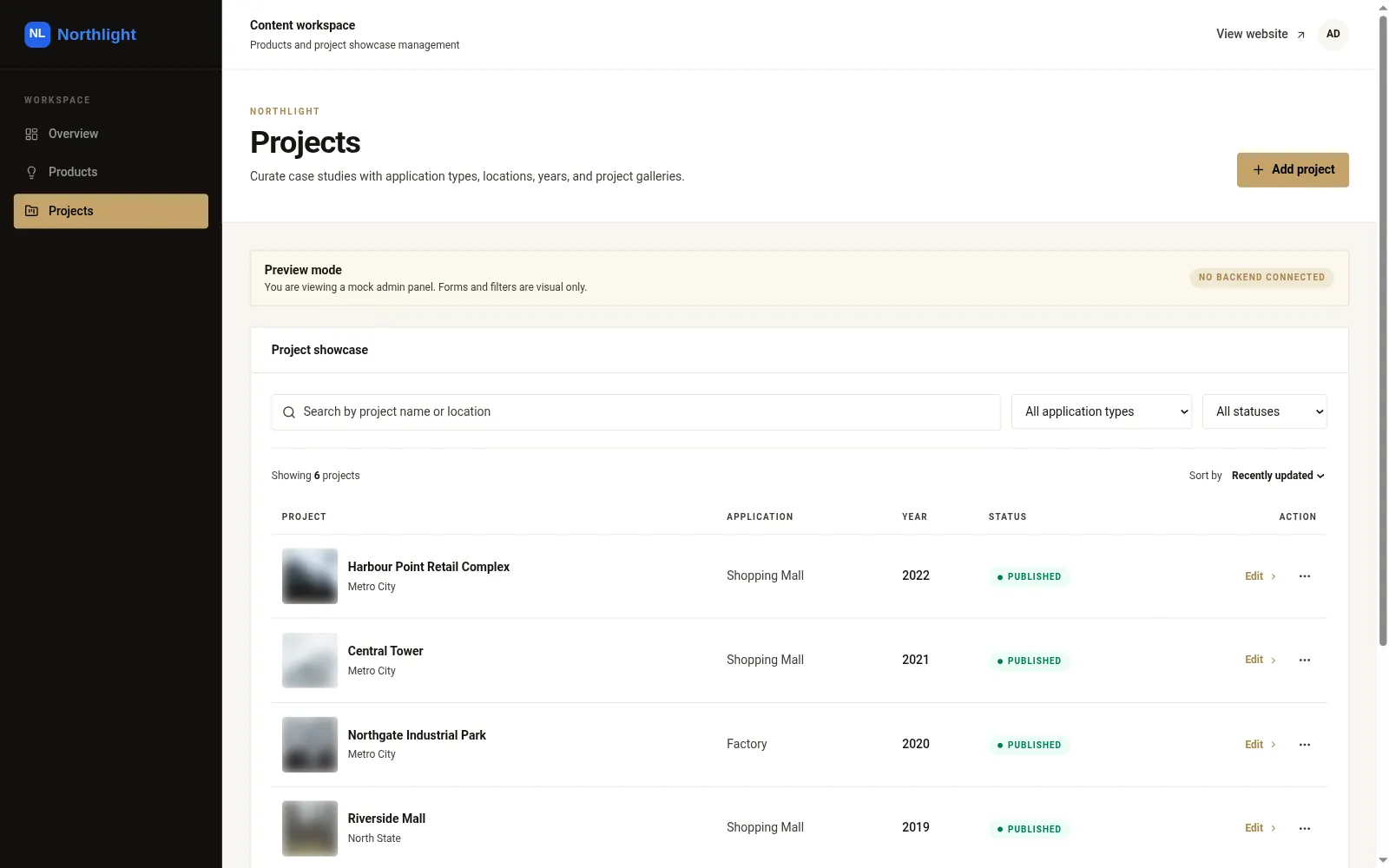Open more options for Riverside Mall
The height and width of the screenshot is (868, 1389).
pos(1305,828)
